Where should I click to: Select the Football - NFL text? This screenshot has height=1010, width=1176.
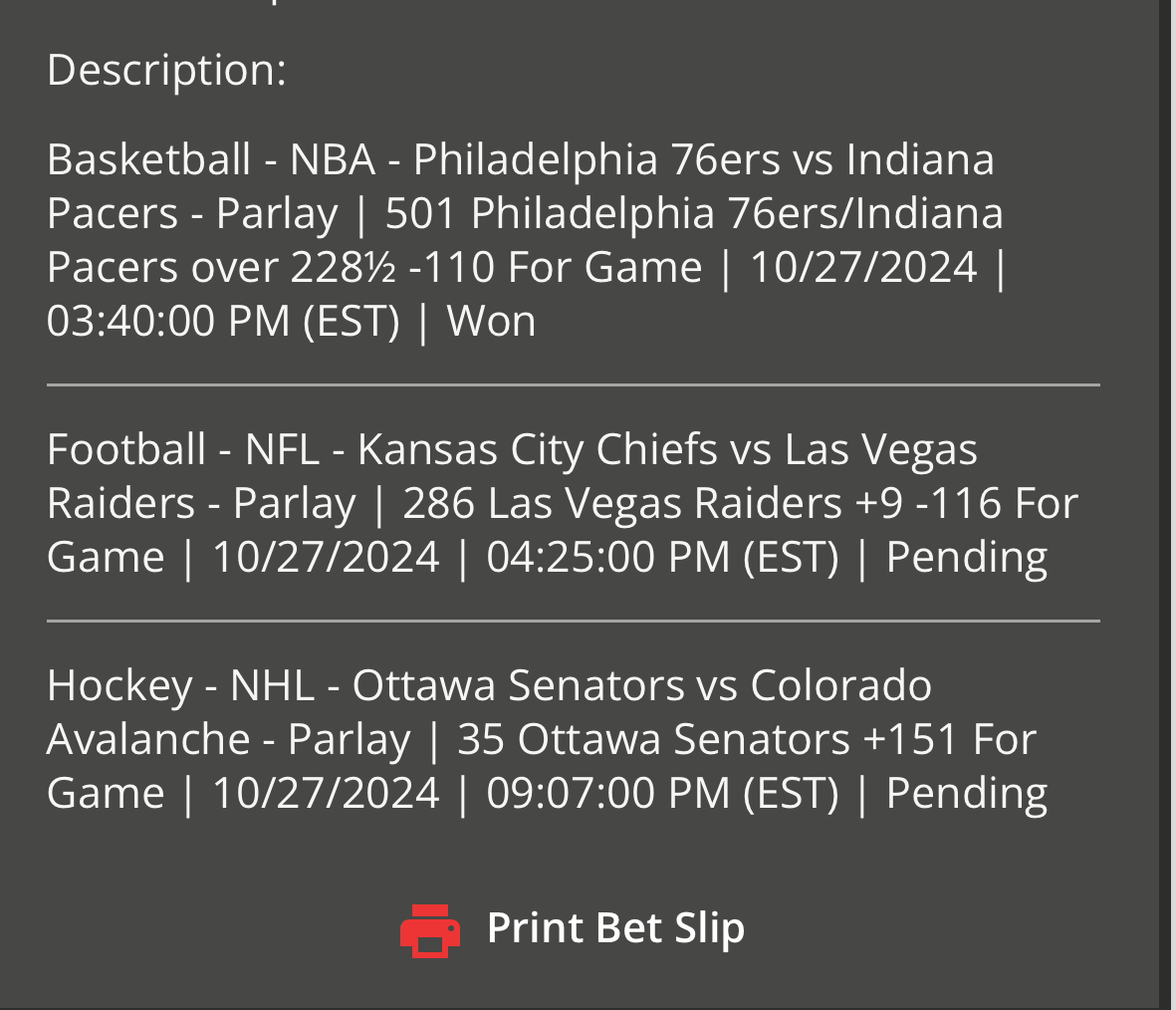[x=183, y=449]
